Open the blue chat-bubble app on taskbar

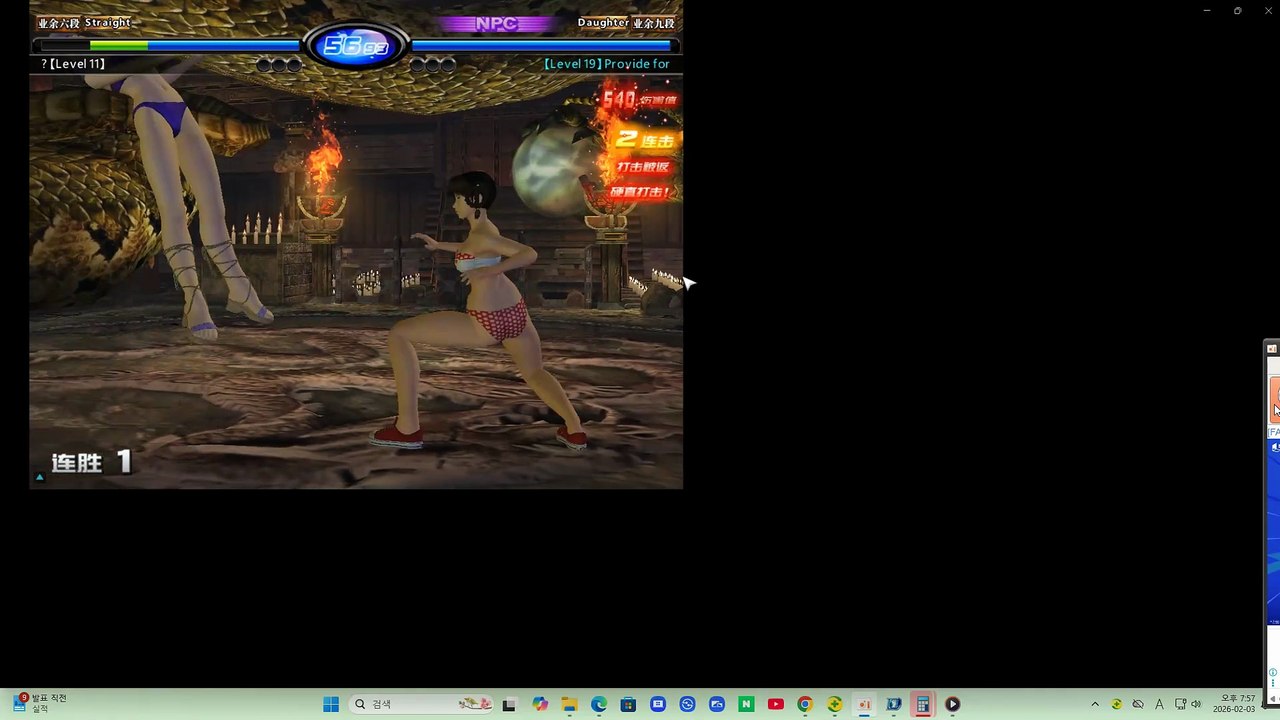(658, 704)
